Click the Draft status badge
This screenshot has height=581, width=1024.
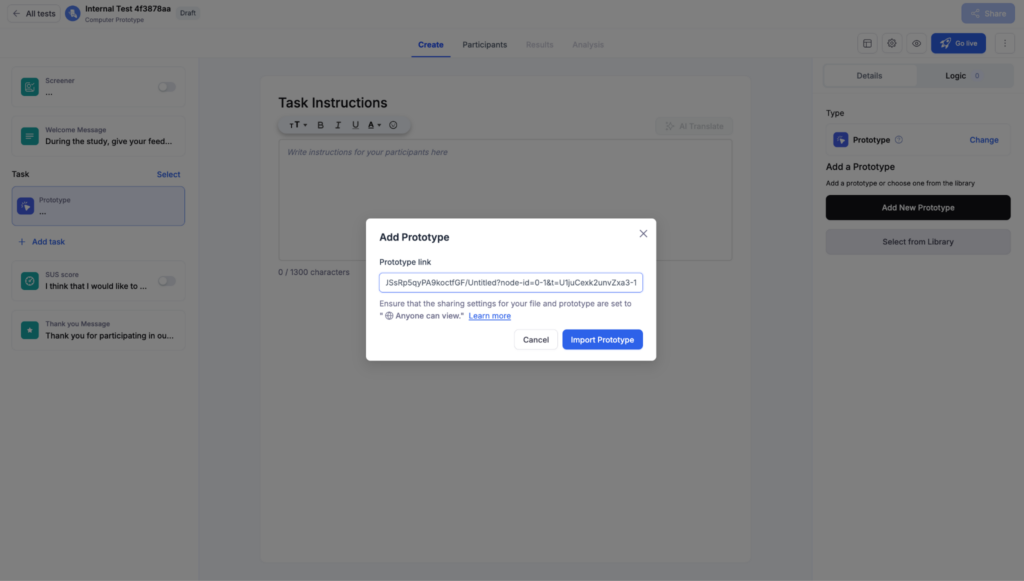(x=187, y=13)
